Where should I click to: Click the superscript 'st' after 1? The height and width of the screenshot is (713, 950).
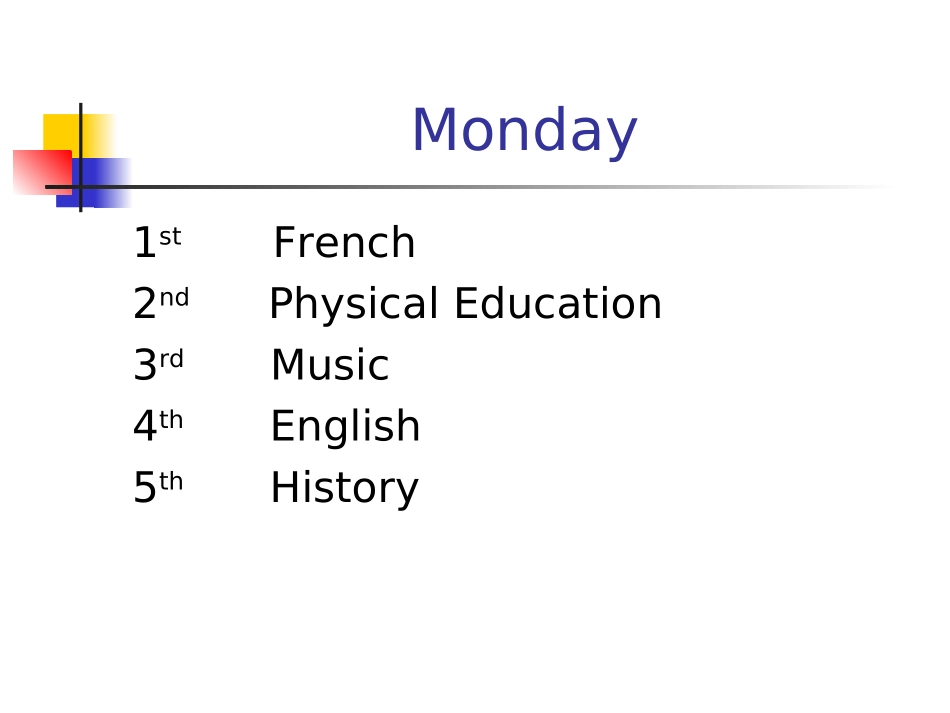[170, 236]
